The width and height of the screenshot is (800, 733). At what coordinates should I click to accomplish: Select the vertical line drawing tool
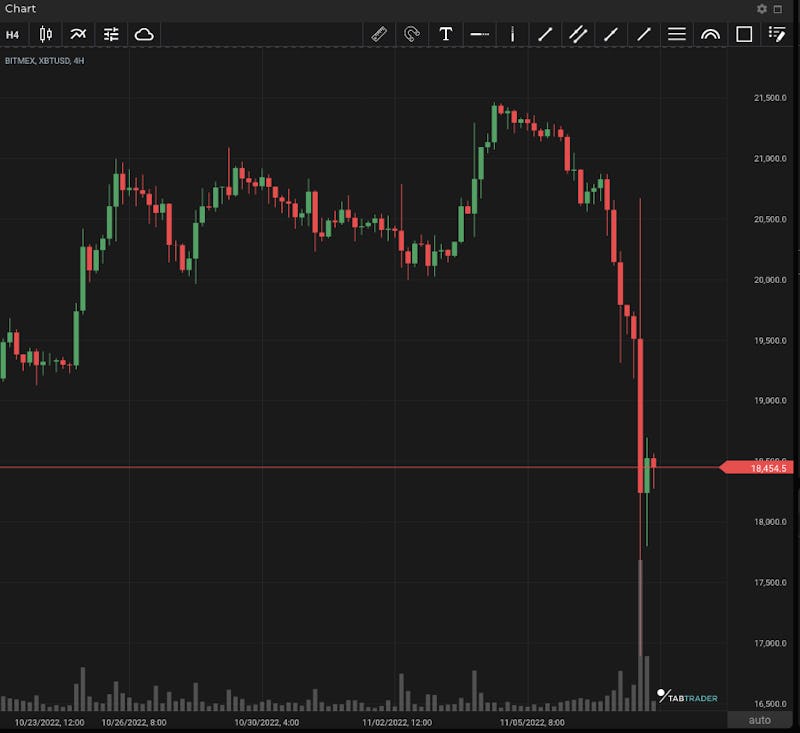512,34
